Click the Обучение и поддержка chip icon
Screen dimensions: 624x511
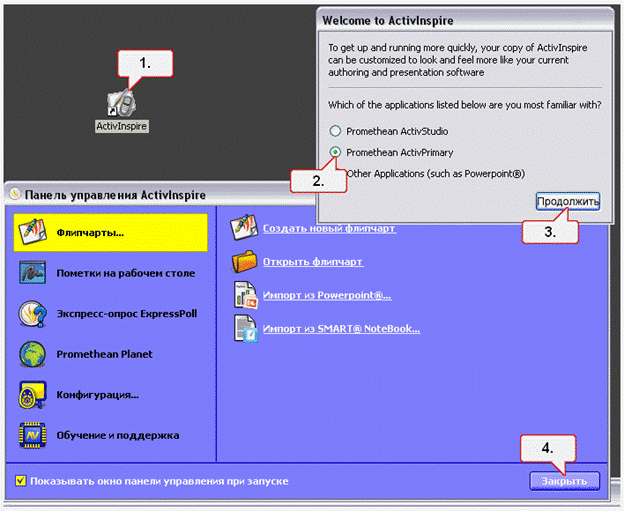[32, 435]
